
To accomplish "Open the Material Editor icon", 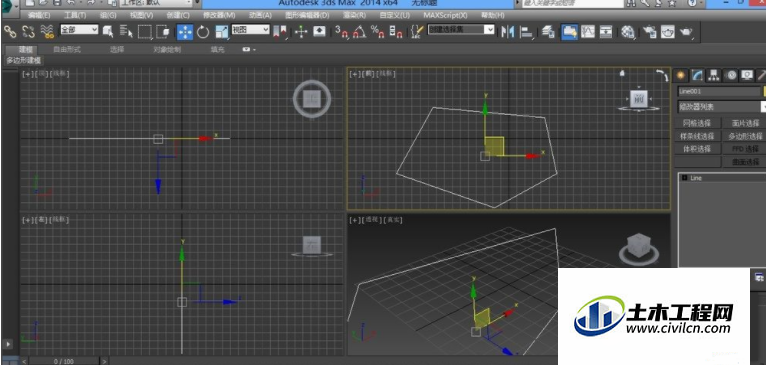I will click(628, 32).
